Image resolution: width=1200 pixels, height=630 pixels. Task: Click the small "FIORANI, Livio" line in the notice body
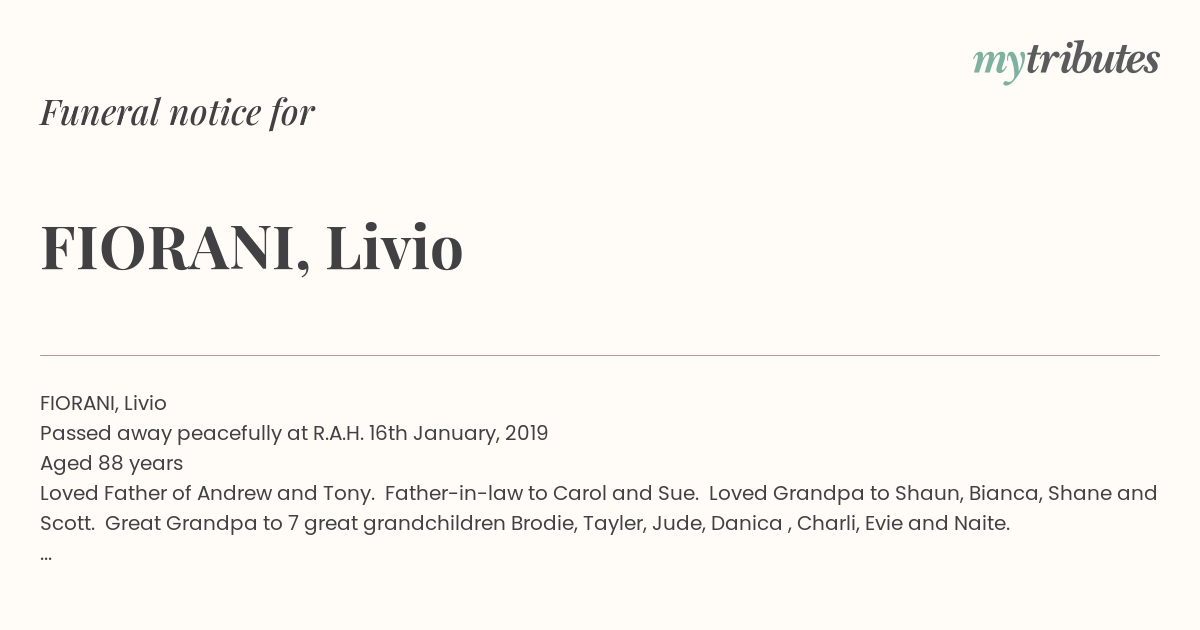(103, 403)
